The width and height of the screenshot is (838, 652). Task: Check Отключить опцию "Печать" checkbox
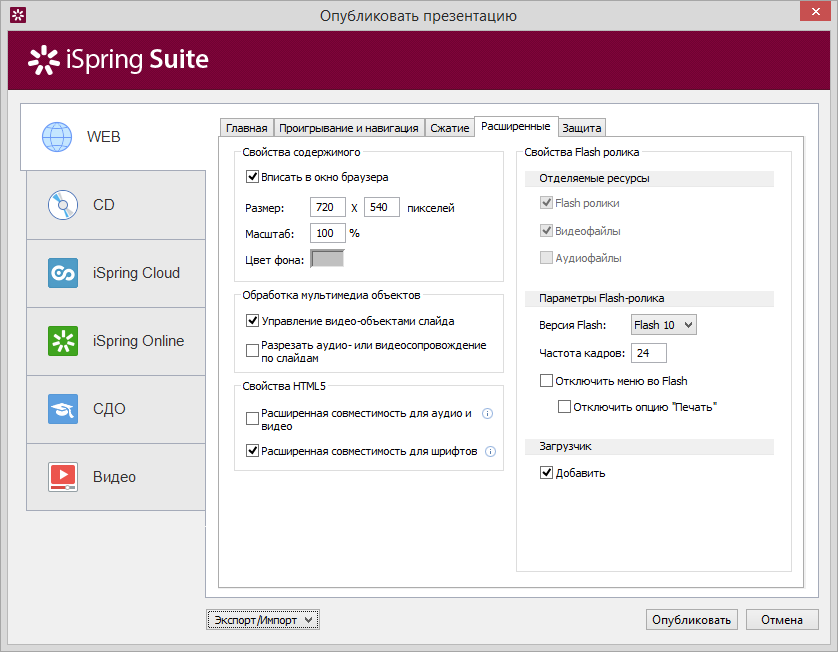click(564, 407)
